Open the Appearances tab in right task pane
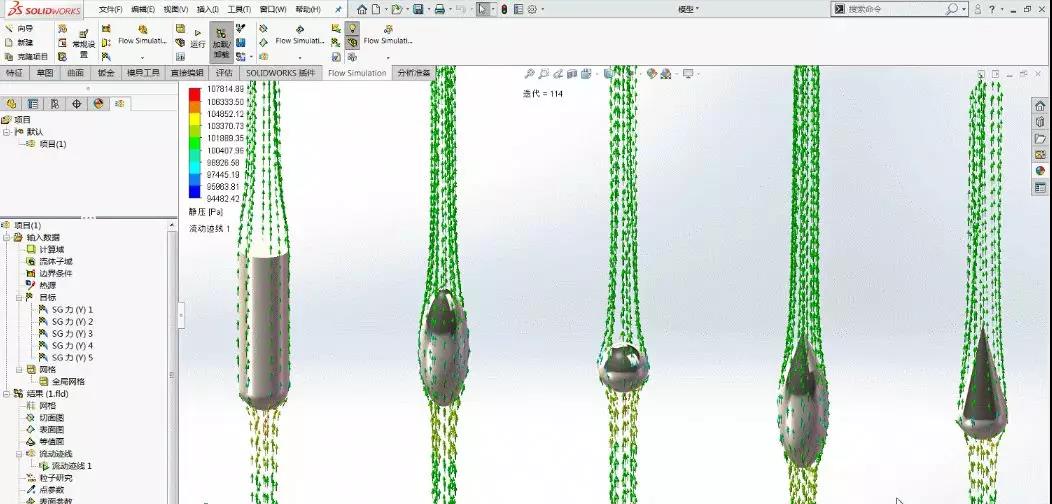 point(1040,171)
